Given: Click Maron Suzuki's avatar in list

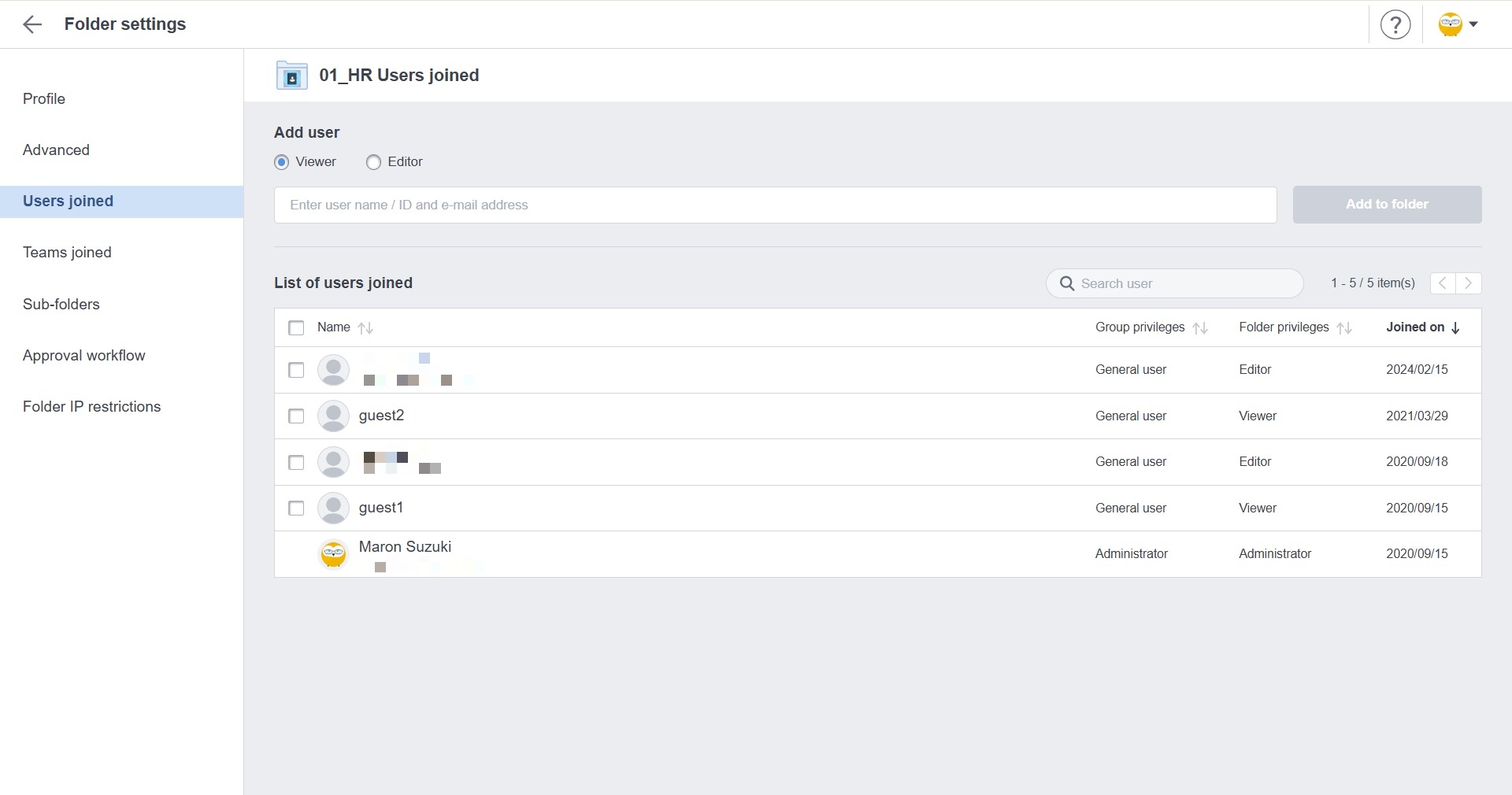Looking at the screenshot, I should 333,554.
